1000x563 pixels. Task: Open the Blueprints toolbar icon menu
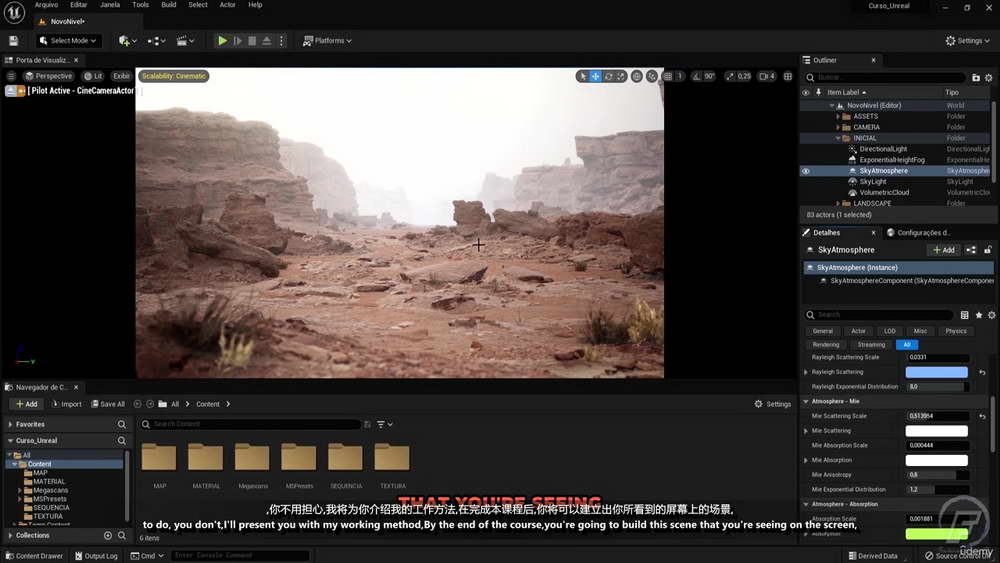pyautogui.click(x=156, y=41)
